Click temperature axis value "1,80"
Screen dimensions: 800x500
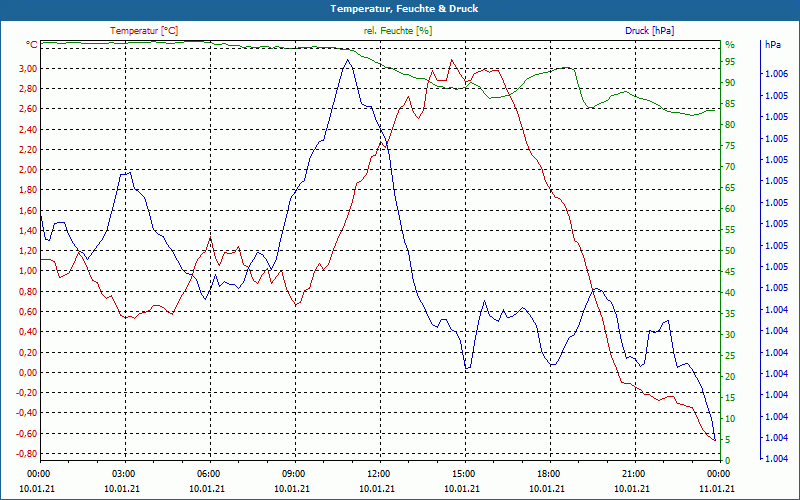29,190
